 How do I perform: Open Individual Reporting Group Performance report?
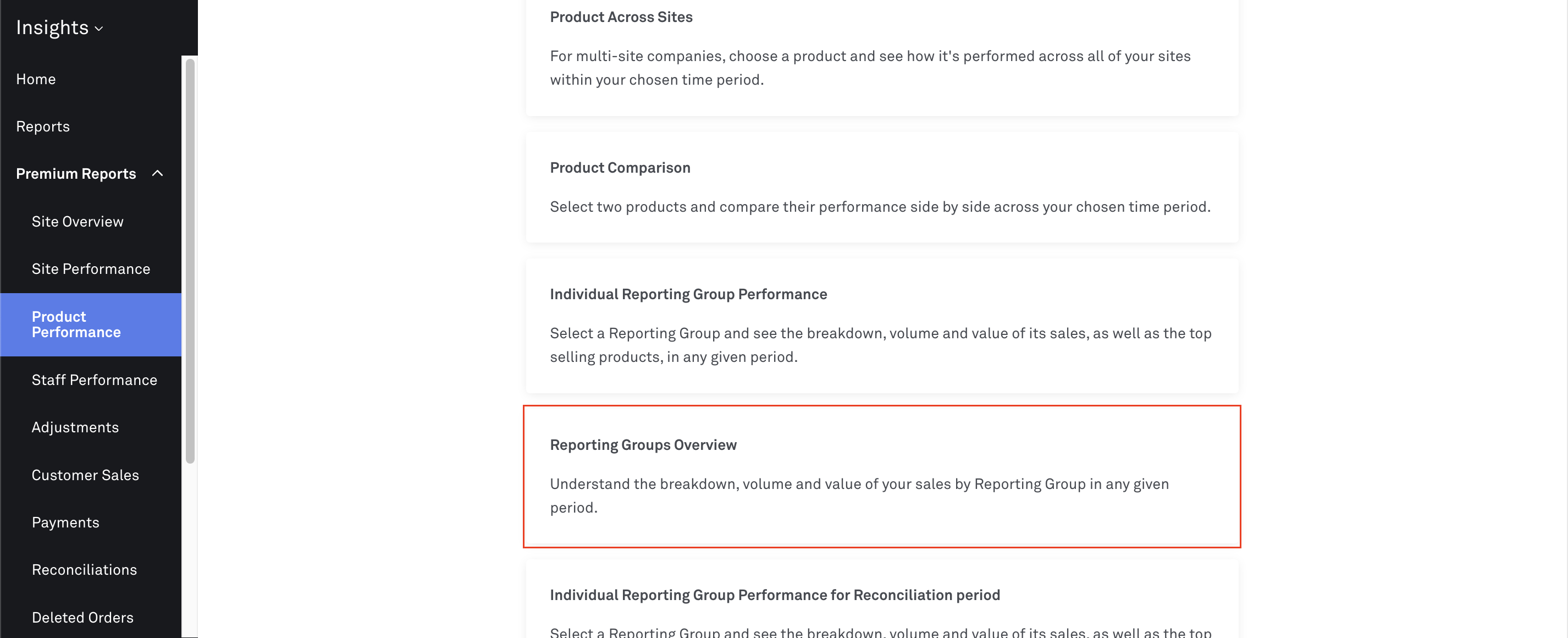tap(881, 326)
